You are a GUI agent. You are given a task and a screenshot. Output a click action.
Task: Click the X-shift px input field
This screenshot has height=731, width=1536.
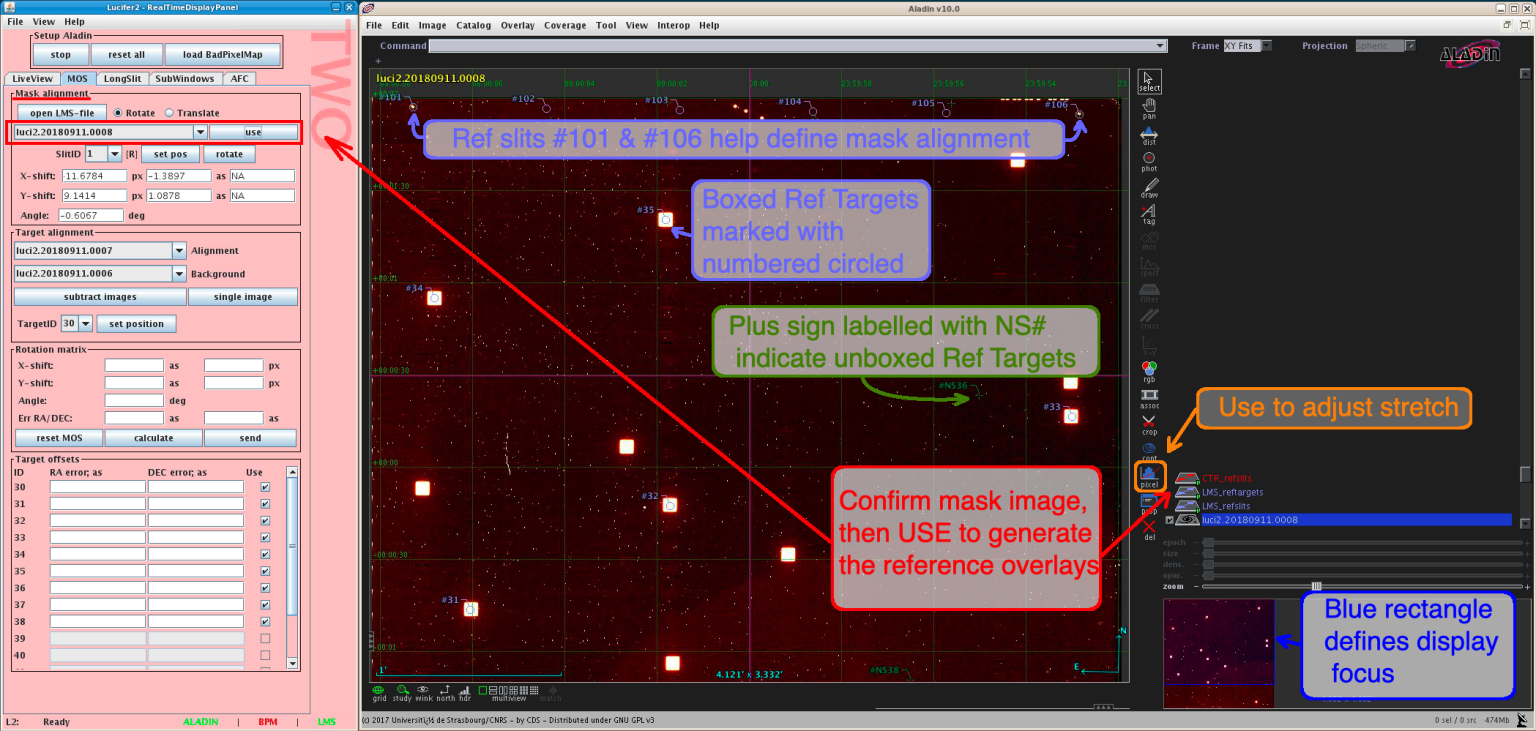point(94,175)
